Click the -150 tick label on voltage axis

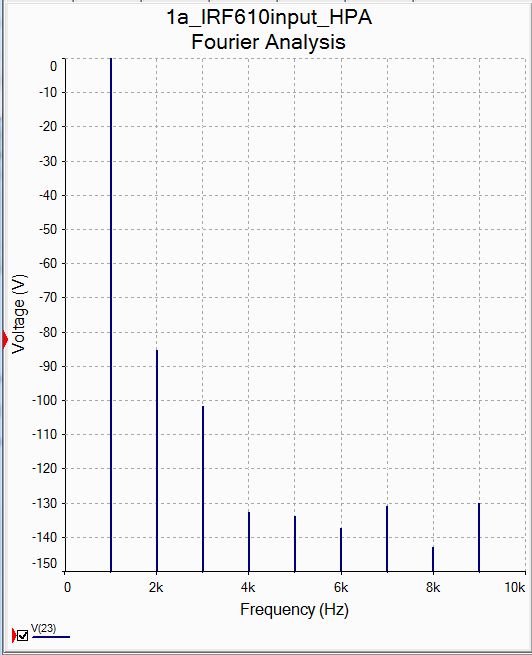coord(44,564)
